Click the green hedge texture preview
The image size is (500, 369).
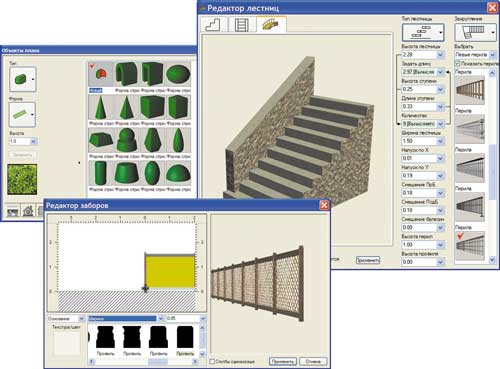tap(22, 179)
